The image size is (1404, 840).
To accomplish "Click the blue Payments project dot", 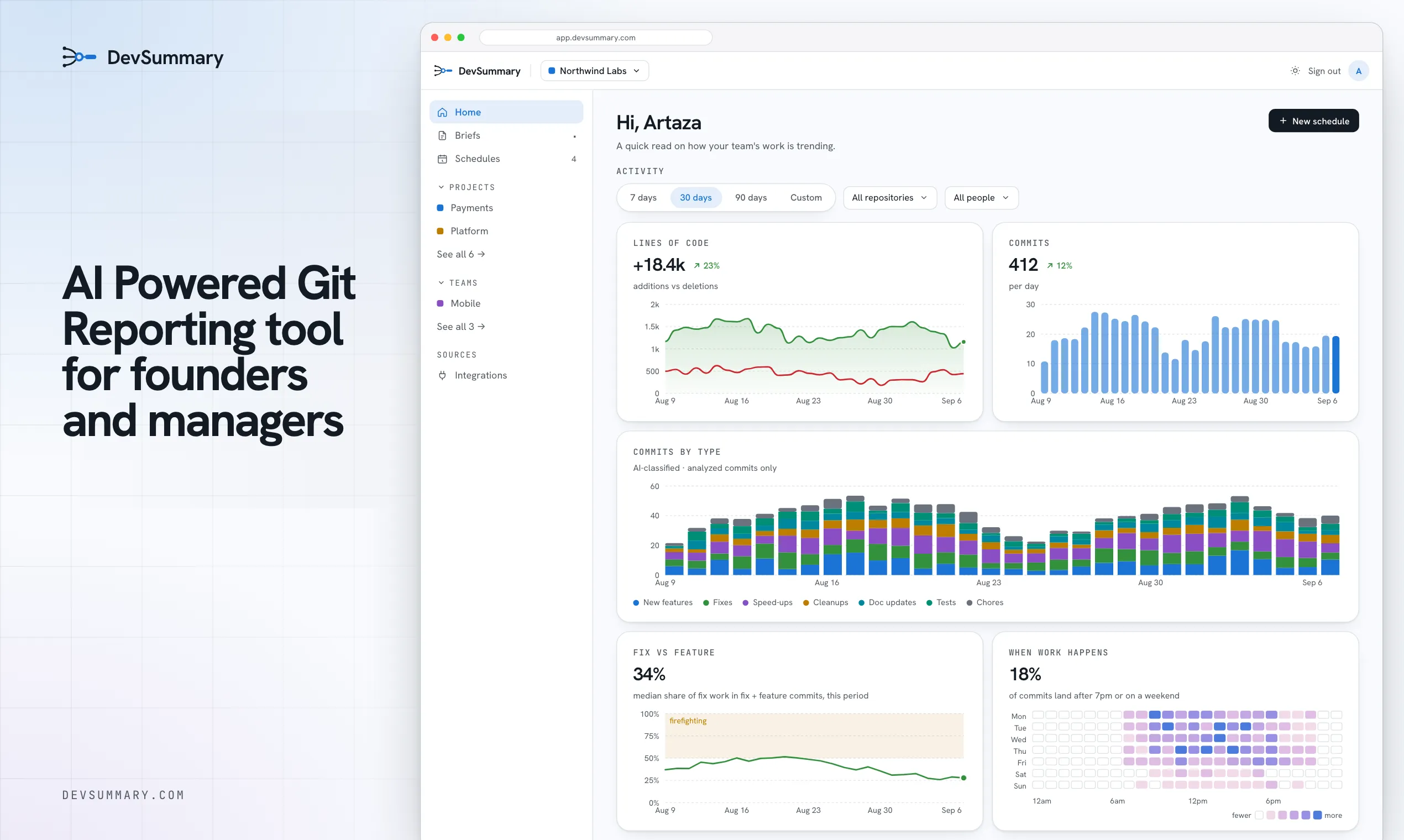I will coord(440,208).
